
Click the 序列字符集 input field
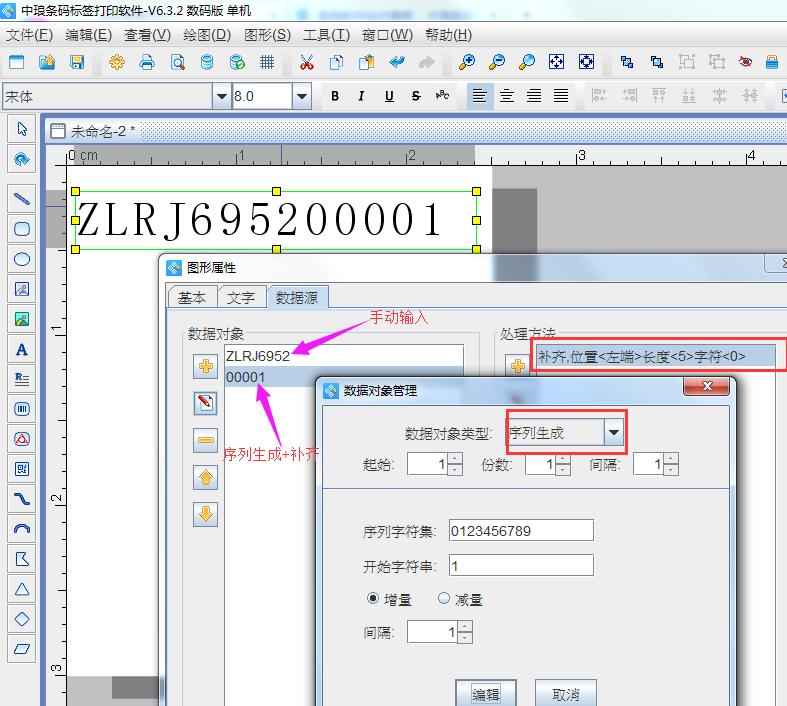point(521,530)
